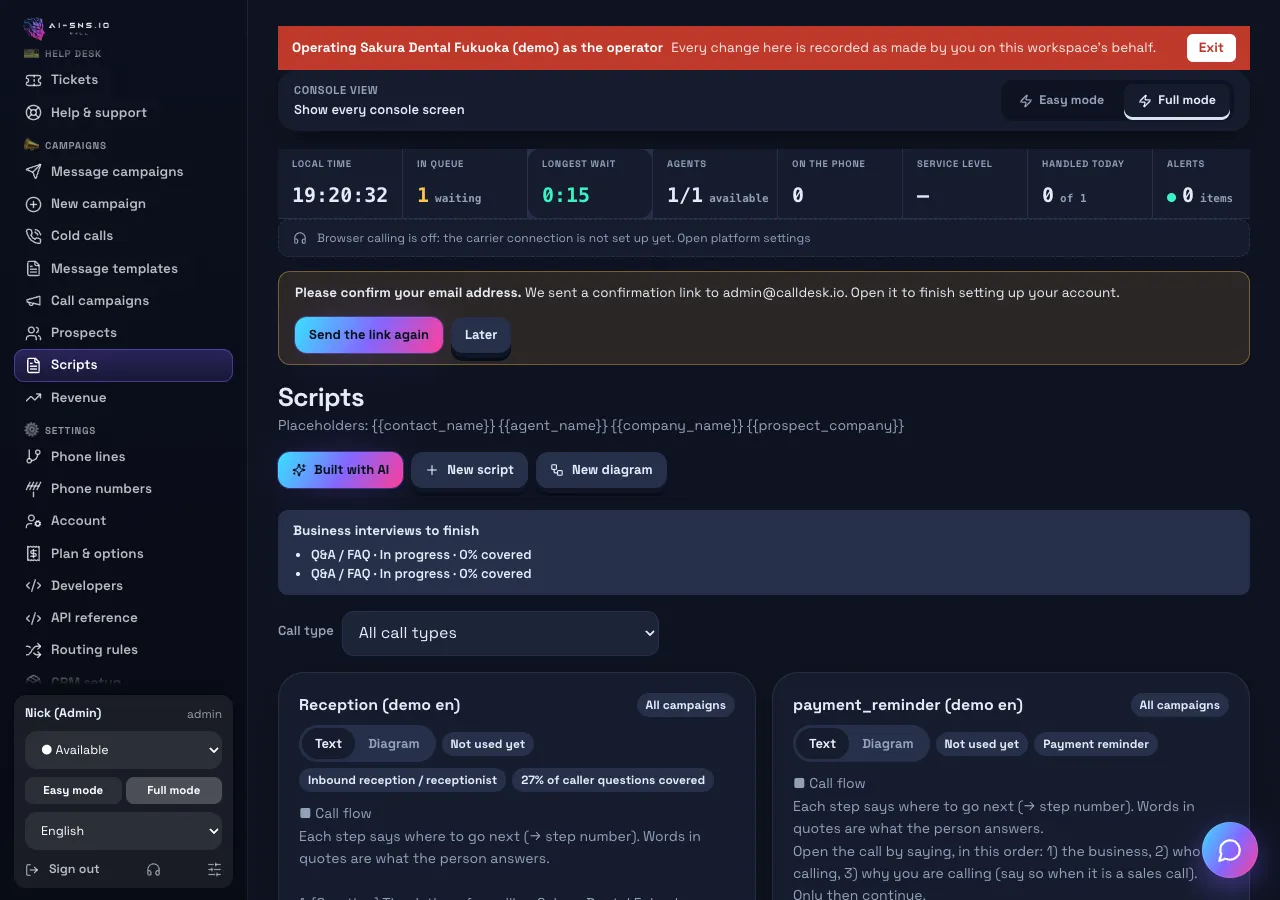Open API reference in the sidebar

pos(123,618)
